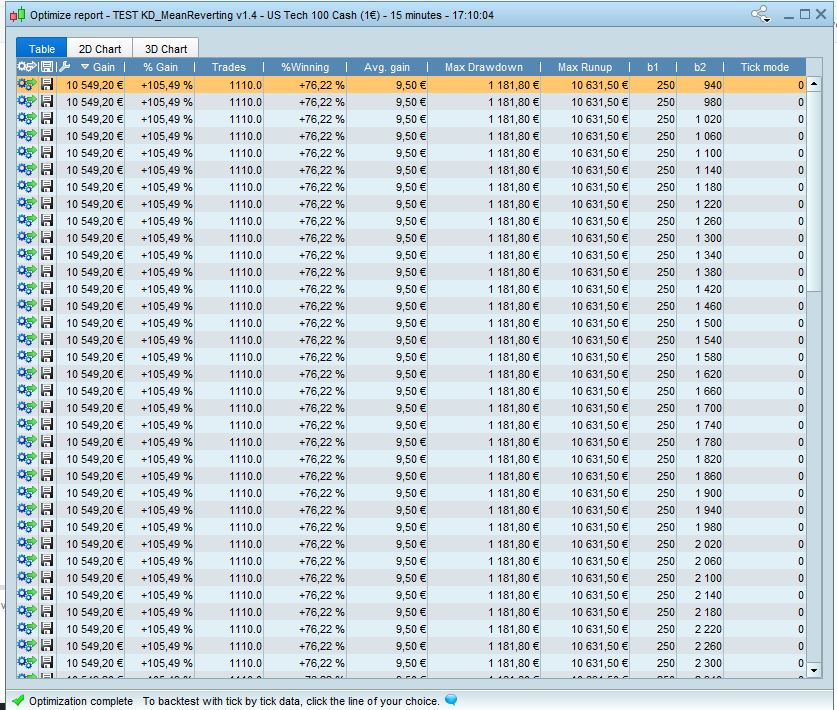The width and height of the screenshot is (837, 710).
Task: Gear-arrow icon in b2 1 660 row
Action: pos(27,391)
